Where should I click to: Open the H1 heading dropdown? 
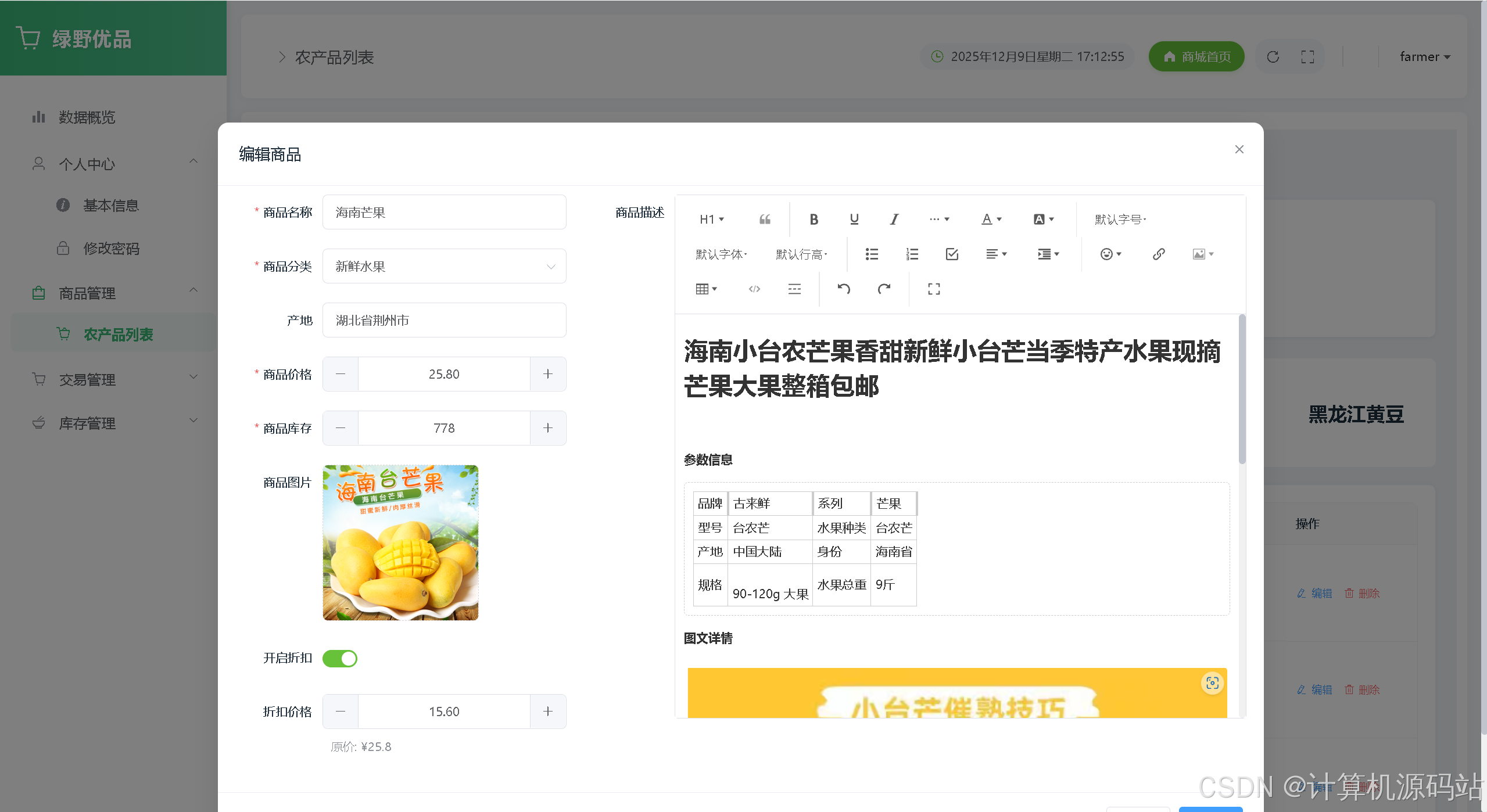tap(712, 220)
